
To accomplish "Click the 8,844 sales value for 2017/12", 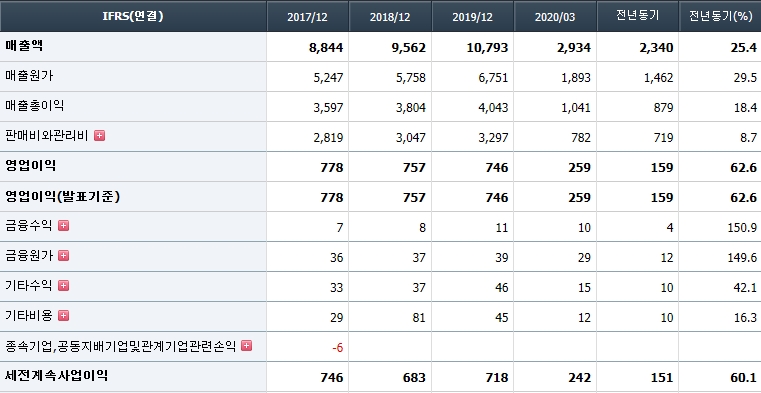I will [326, 48].
